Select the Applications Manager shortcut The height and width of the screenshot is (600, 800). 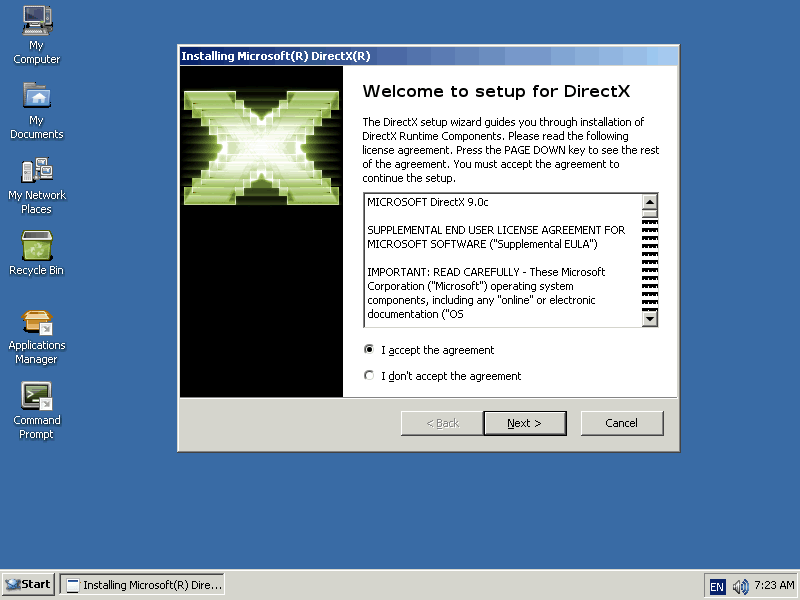(x=37, y=337)
